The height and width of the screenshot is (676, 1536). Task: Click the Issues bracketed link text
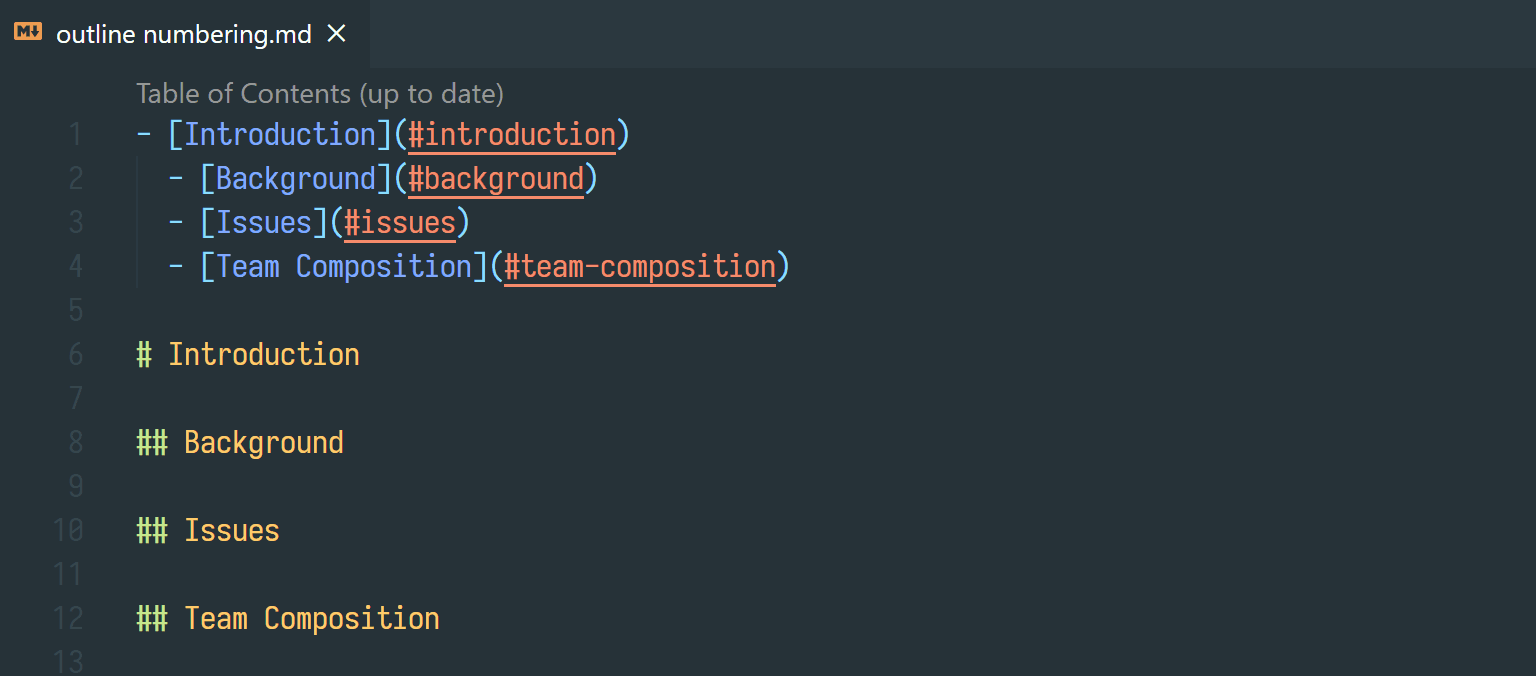click(262, 222)
